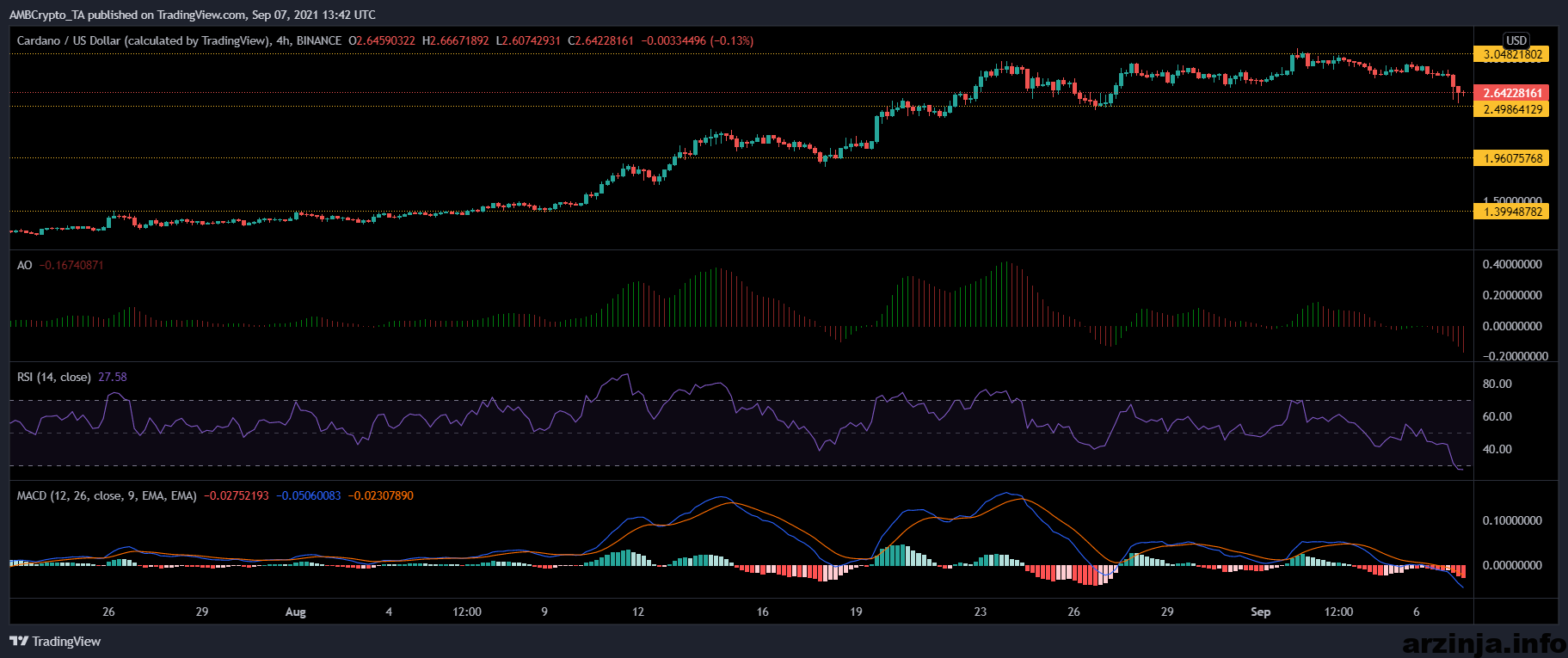Open the Cardano / US Dollar symbol title

click(x=143, y=40)
